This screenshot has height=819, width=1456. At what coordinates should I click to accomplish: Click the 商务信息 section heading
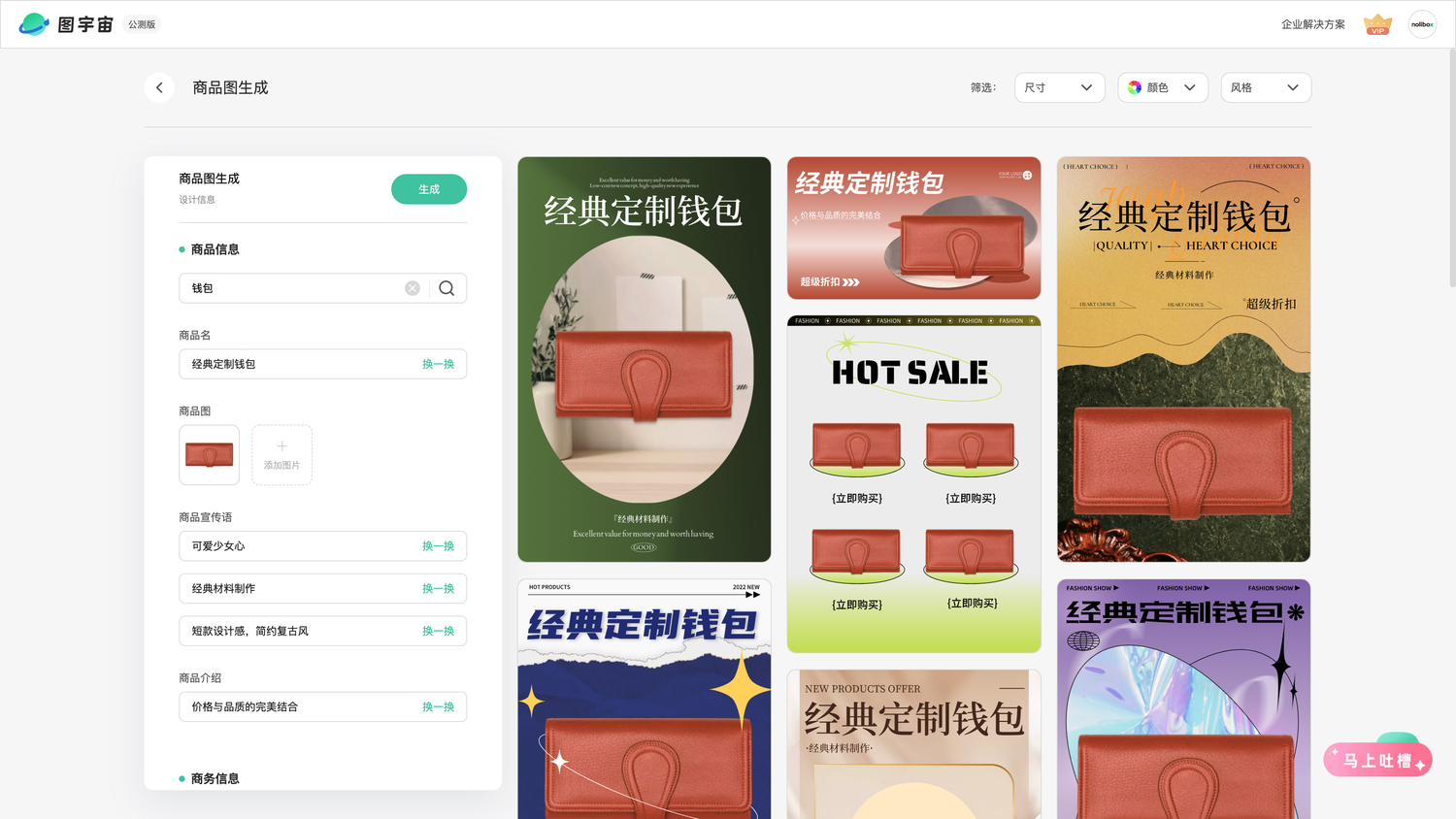(215, 778)
